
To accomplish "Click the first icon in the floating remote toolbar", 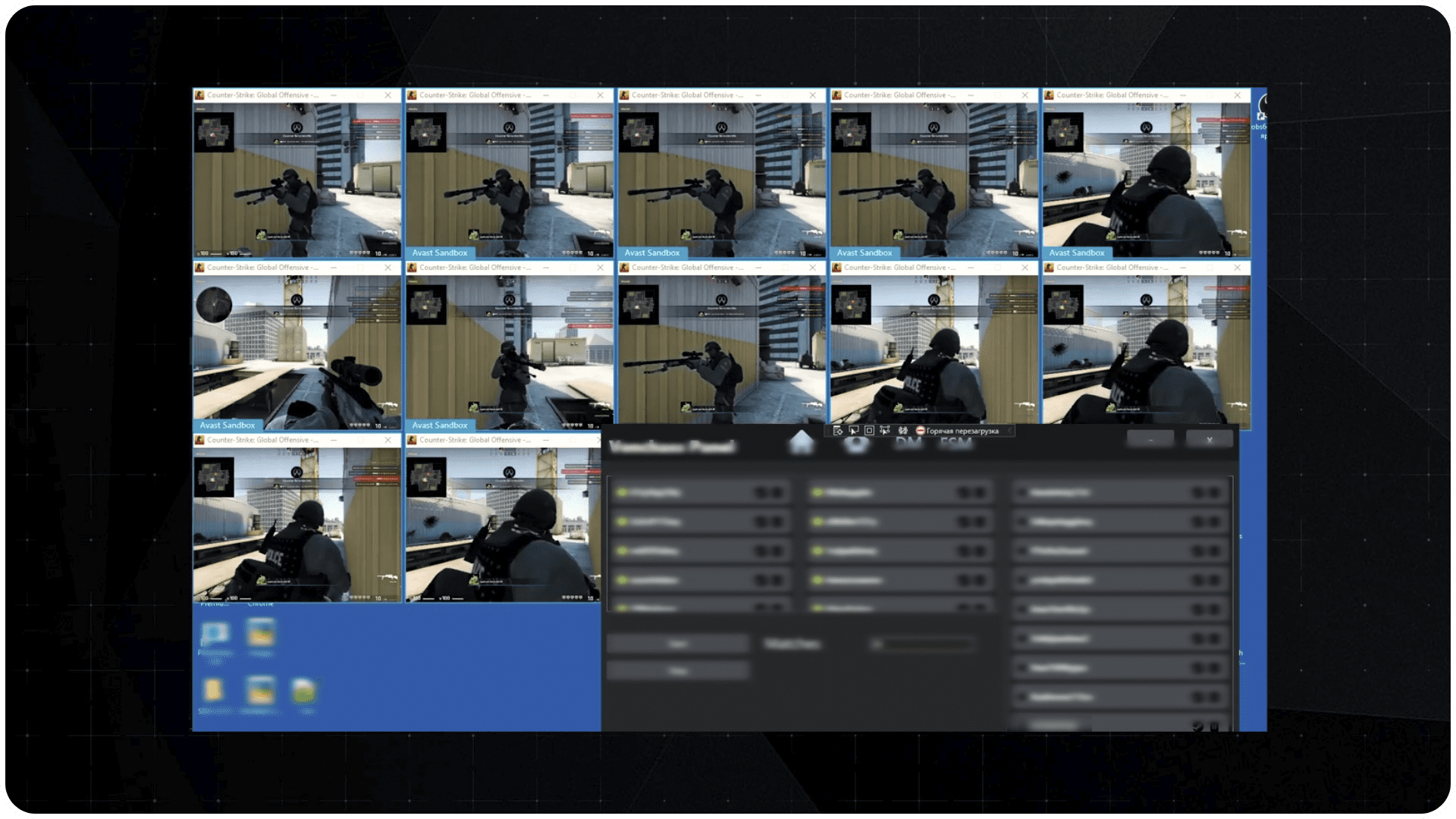I will tap(837, 431).
